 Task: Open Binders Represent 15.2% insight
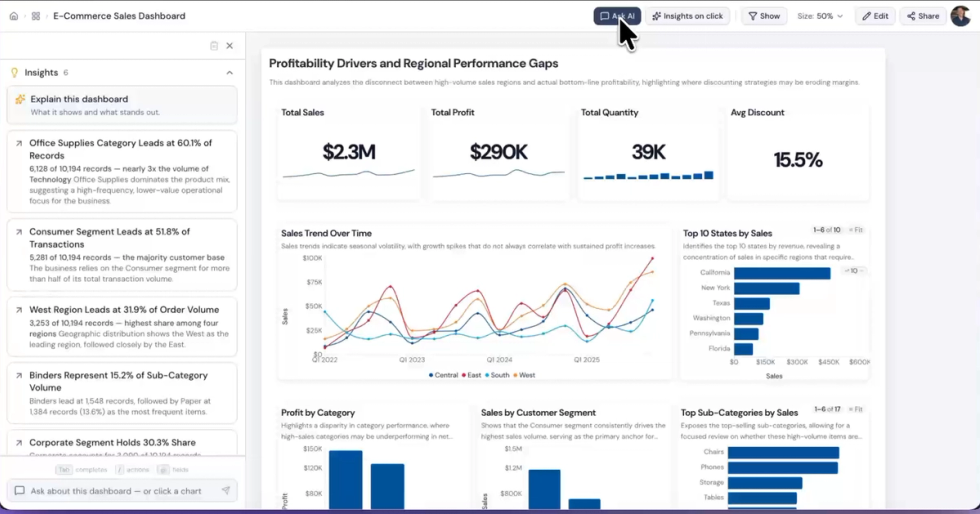pos(122,393)
